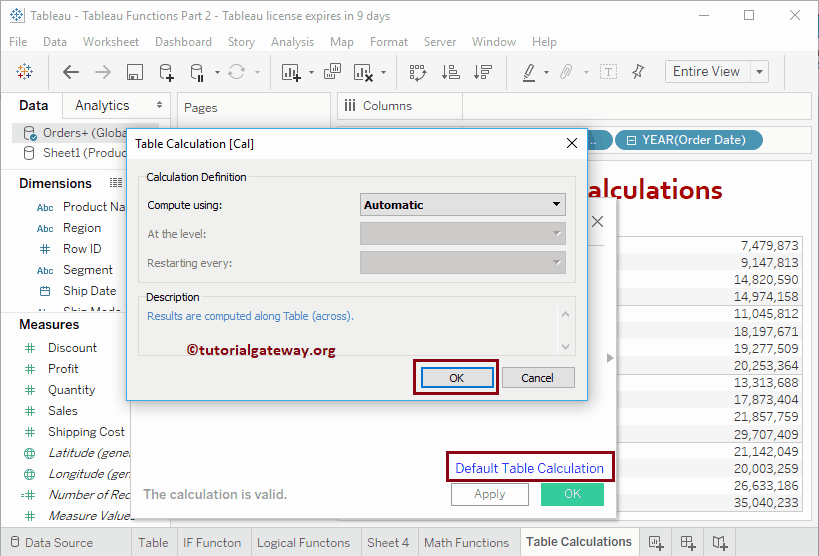819x556 pixels.
Task: Expand the calculation editor side arrow
Action: [x=610, y=358]
